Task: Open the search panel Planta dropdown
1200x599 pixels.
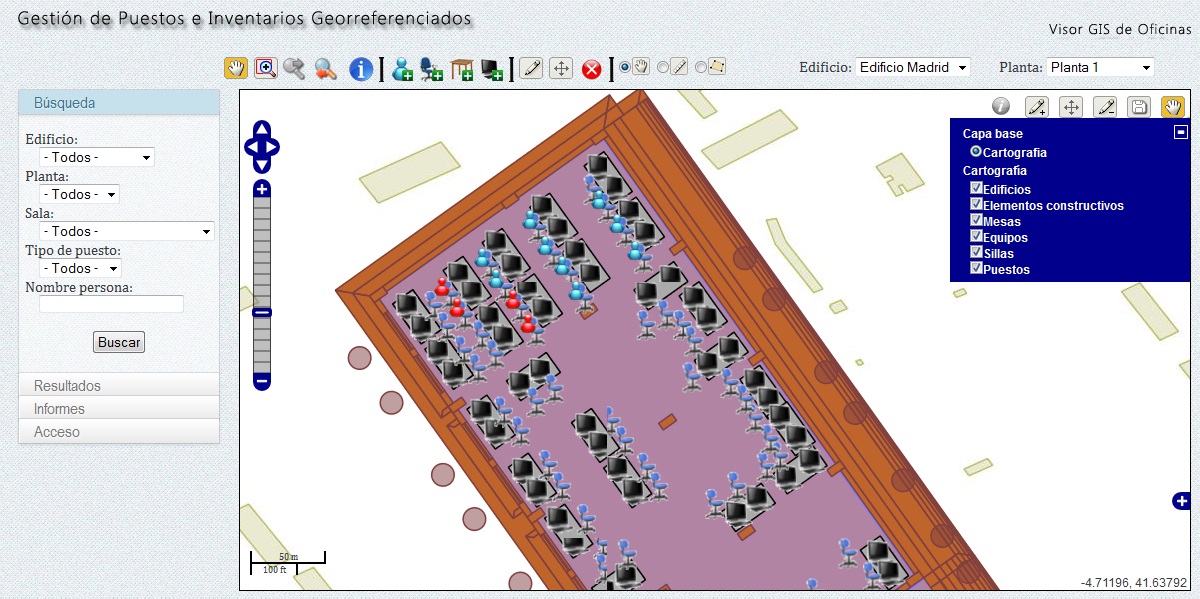Action: coord(79,194)
